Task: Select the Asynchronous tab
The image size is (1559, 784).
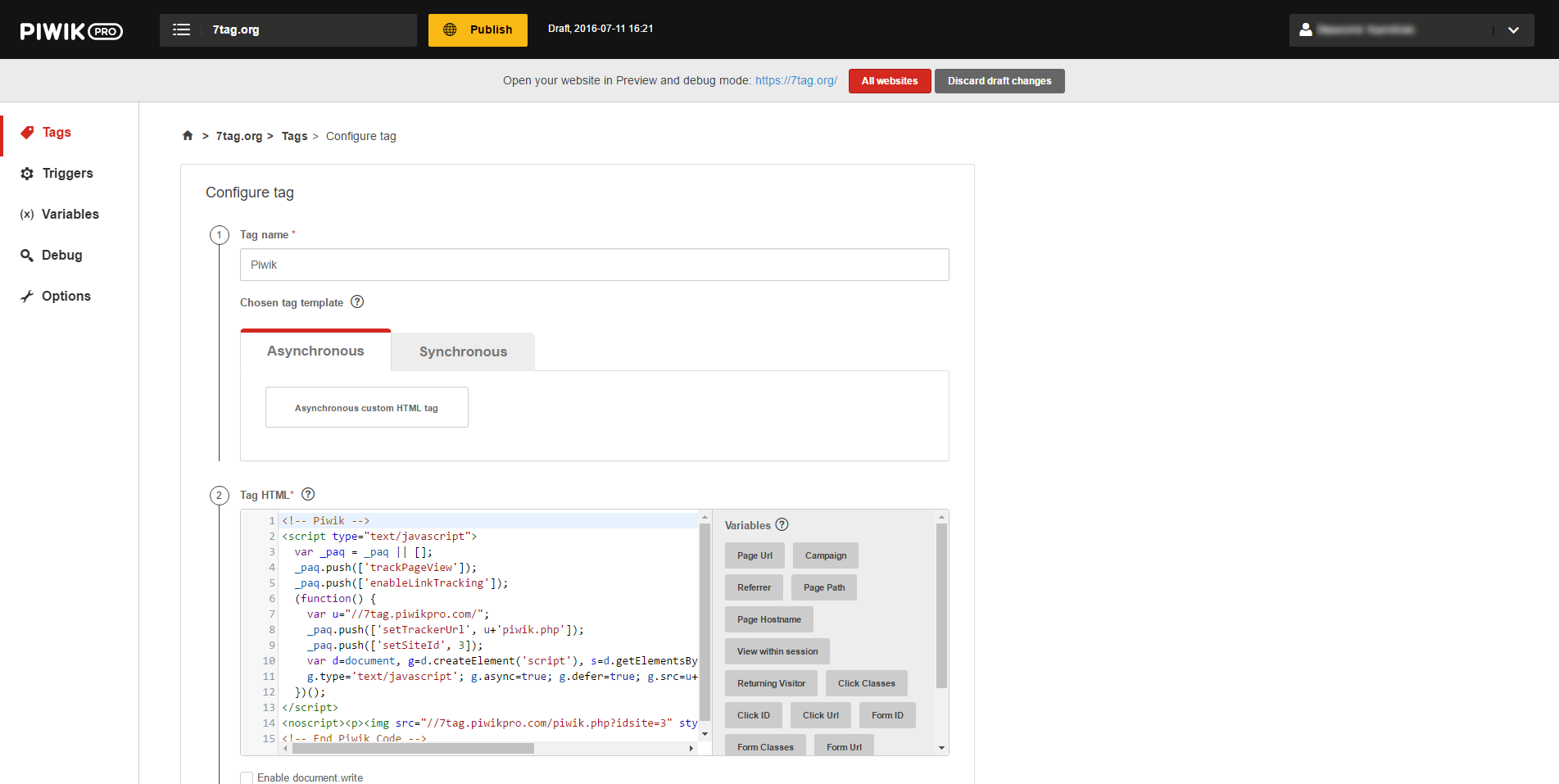Action: [315, 351]
